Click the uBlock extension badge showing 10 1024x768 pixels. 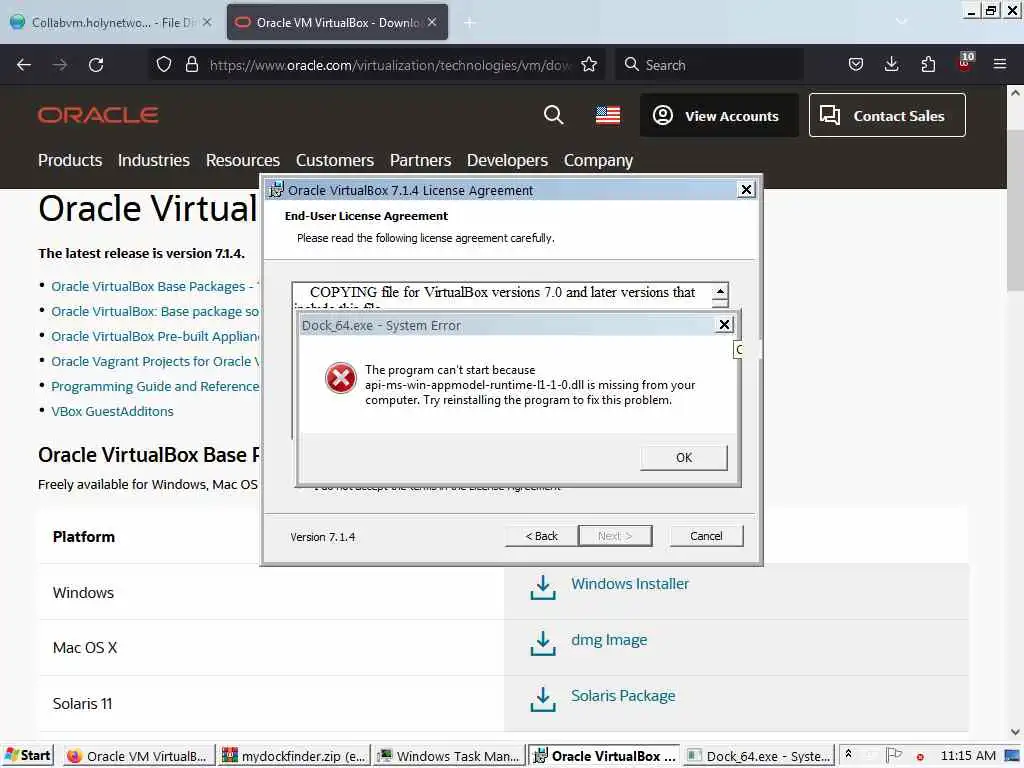pos(965,63)
